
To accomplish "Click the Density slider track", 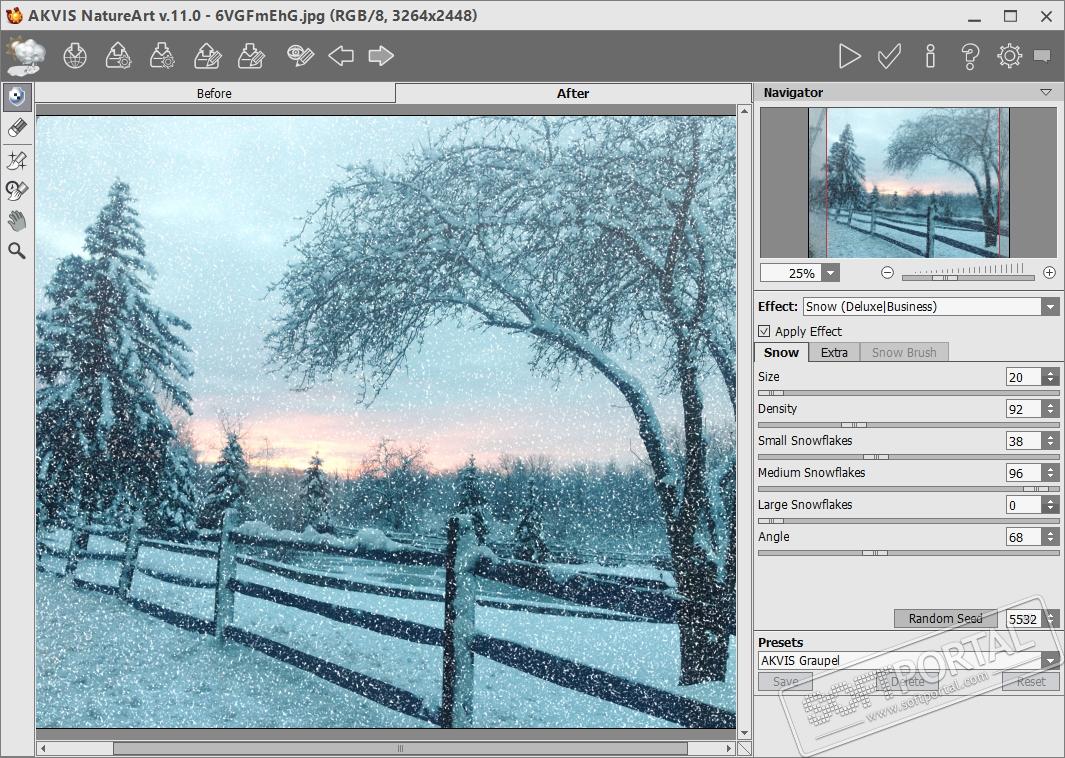I will click(x=908, y=425).
